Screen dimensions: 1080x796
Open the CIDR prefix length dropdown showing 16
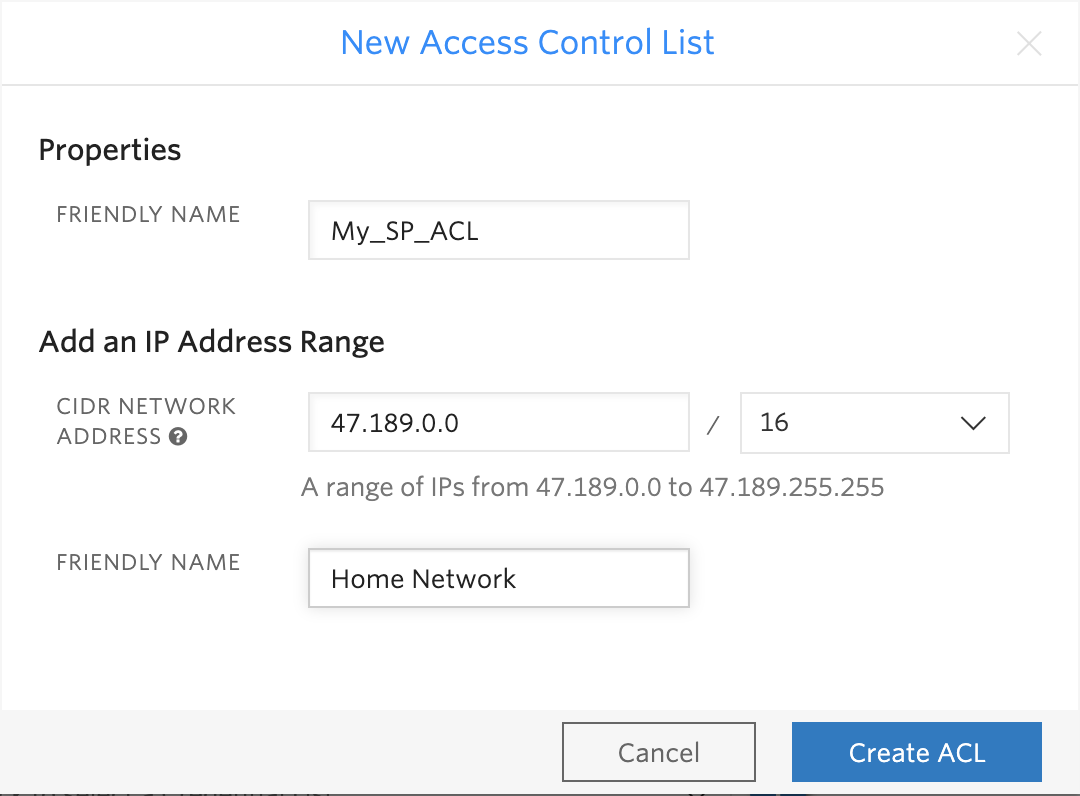[875, 423]
